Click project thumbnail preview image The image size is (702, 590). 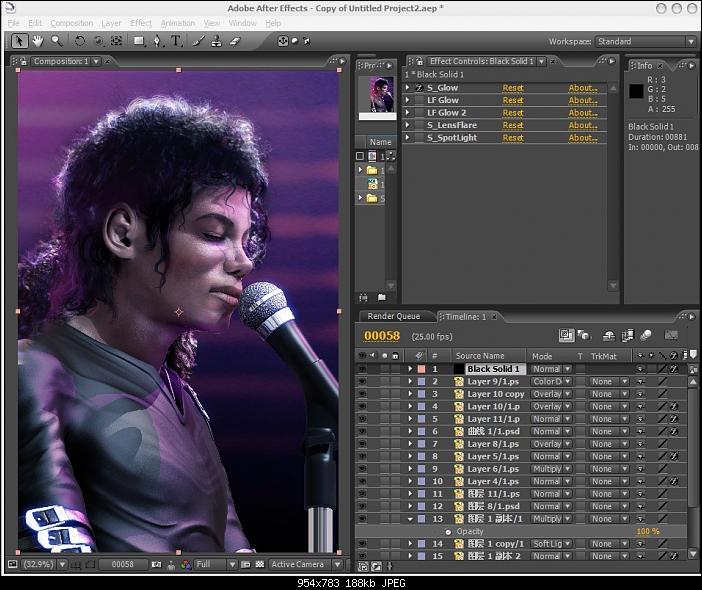point(381,94)
